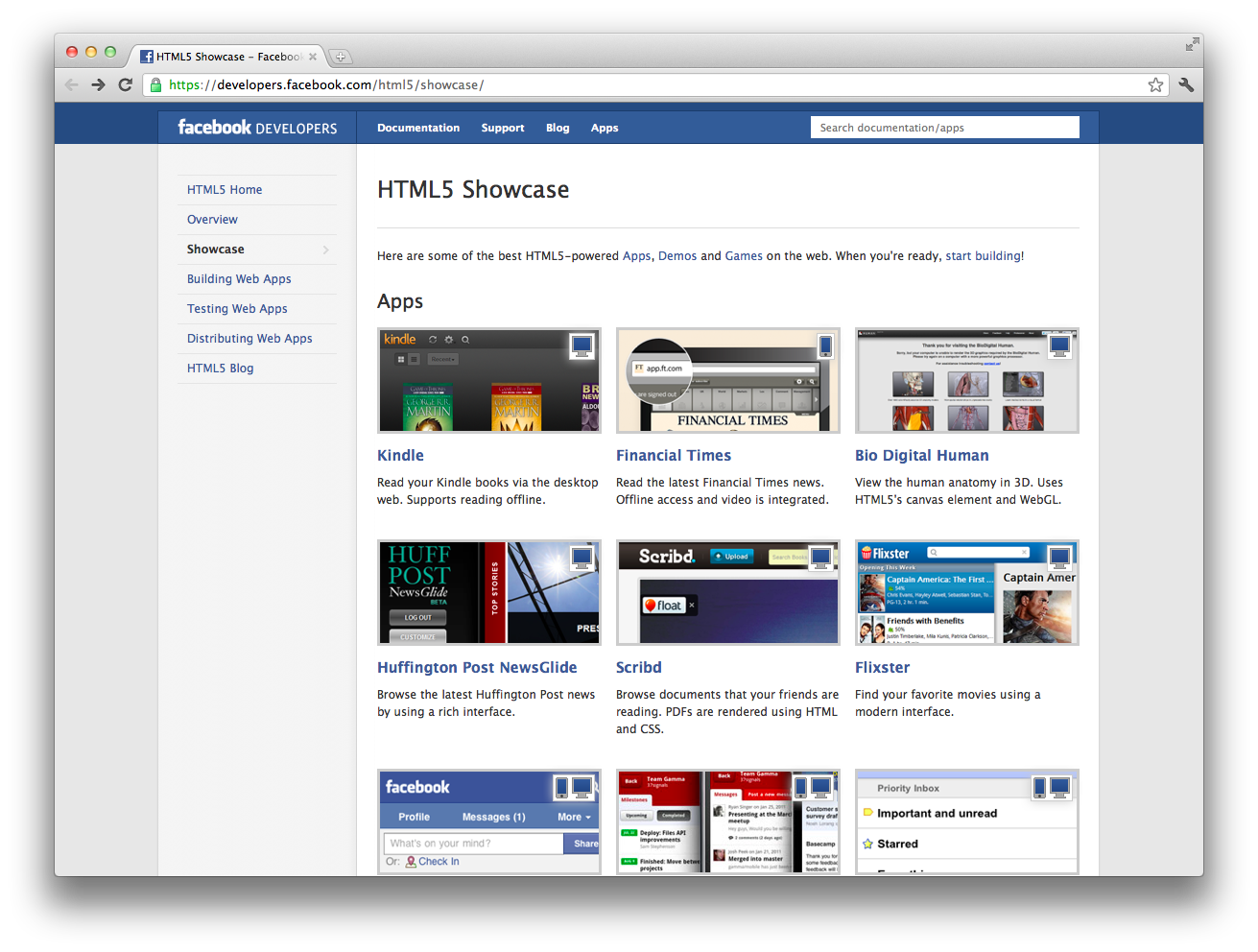The height and width of the screenshot is (952, 1258).
Task: Click the 'start building!' link
Action: pos(985,256)
